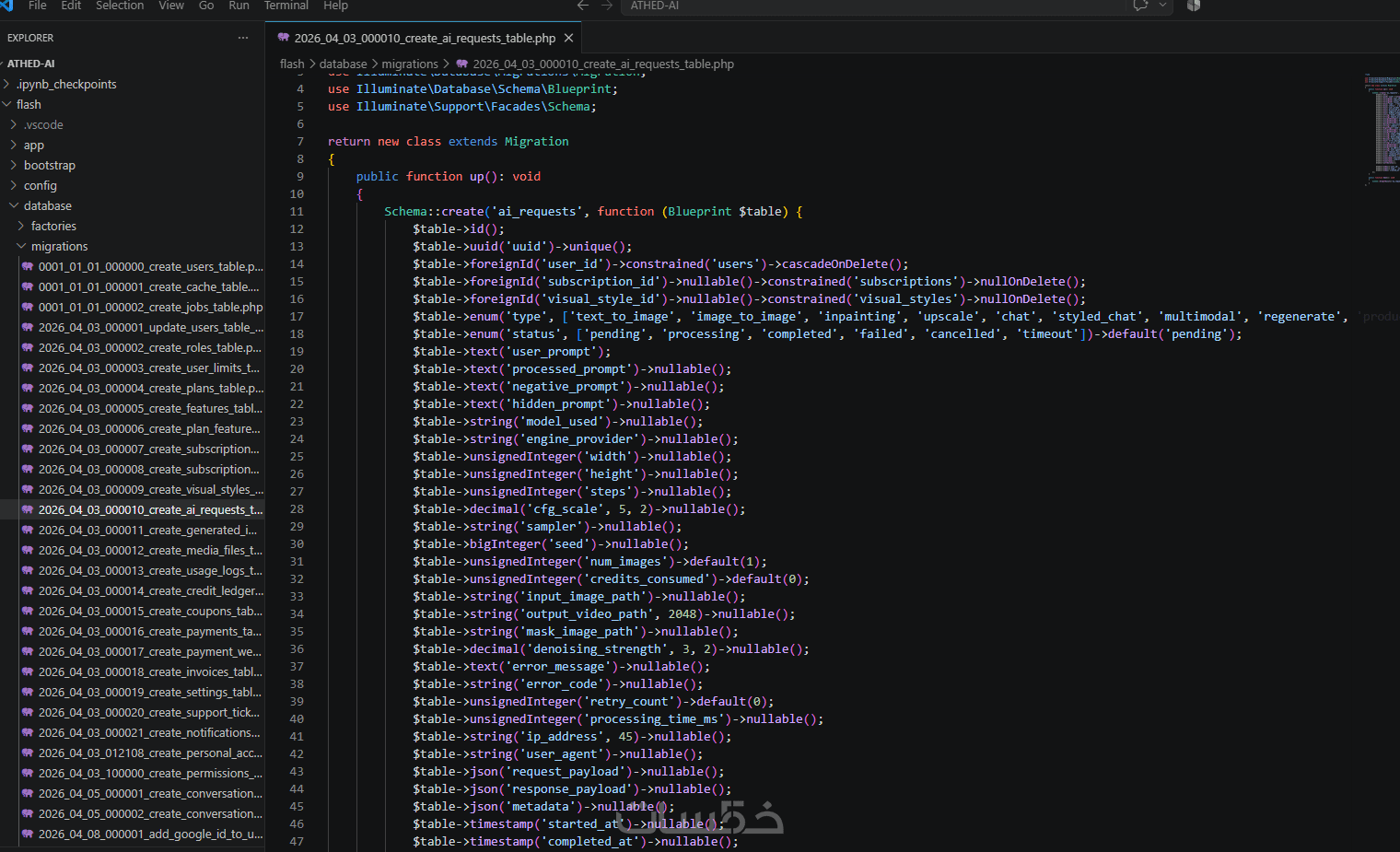Click the 'Schema::create' text on line 11
This screenshot has height=852, width=1400.
click(434, 211)
